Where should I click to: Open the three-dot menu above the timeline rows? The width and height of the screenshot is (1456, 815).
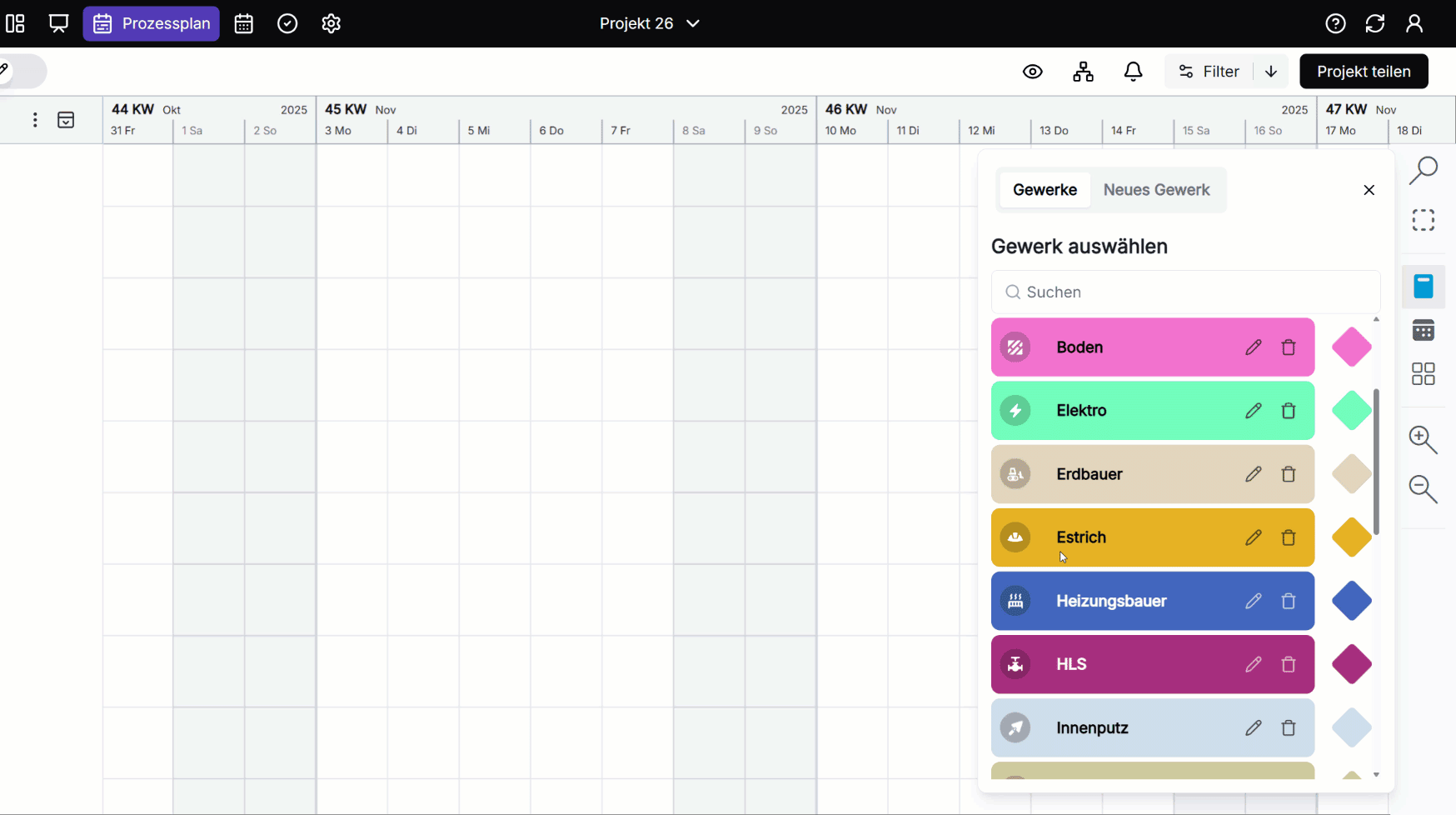34,119
